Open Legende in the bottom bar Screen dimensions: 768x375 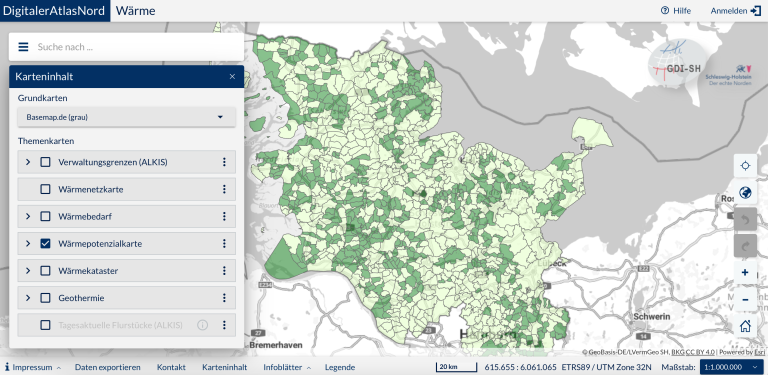click(340, 367)
